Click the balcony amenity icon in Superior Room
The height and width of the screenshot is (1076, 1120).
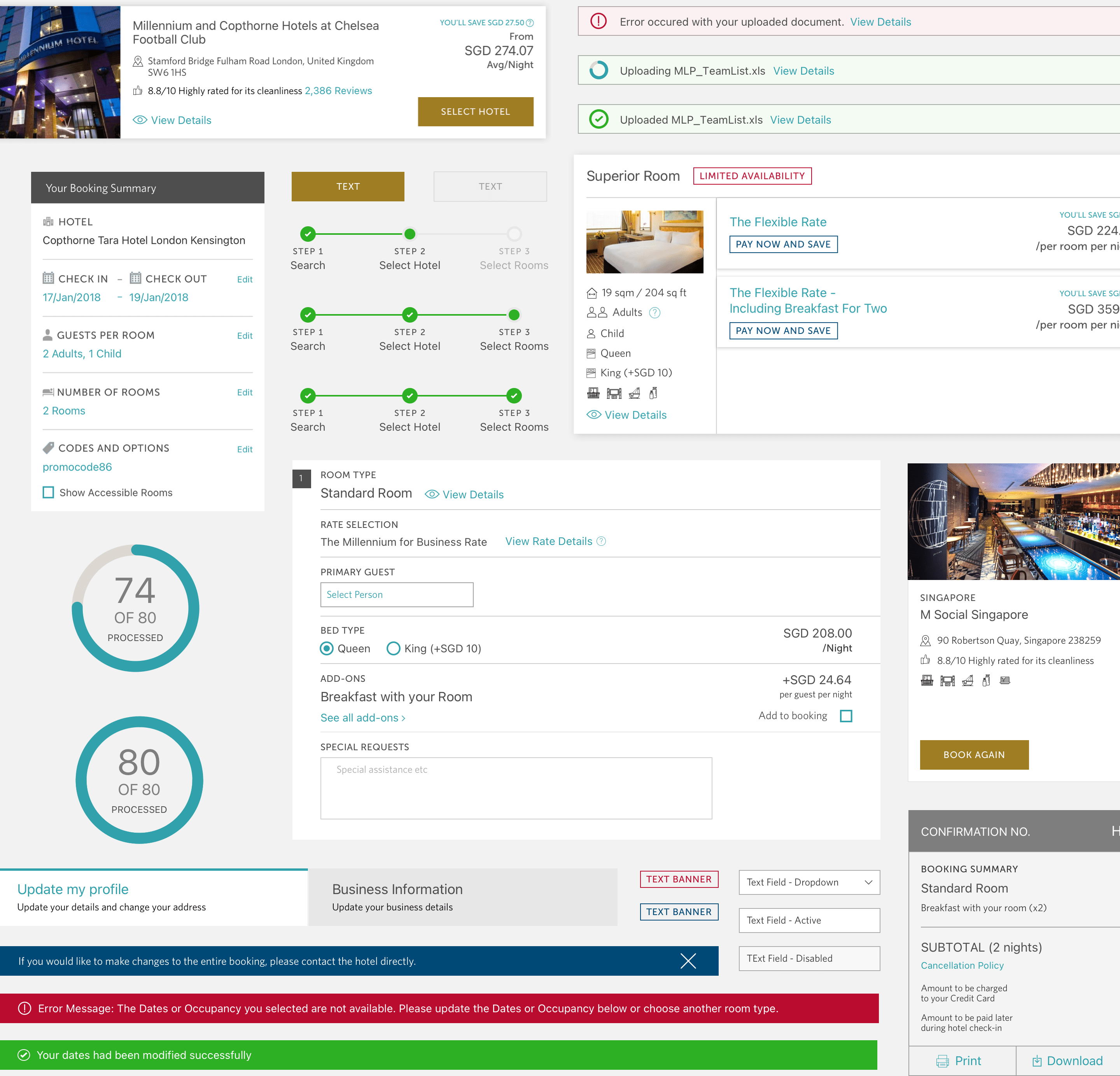(x=594, y=393)
